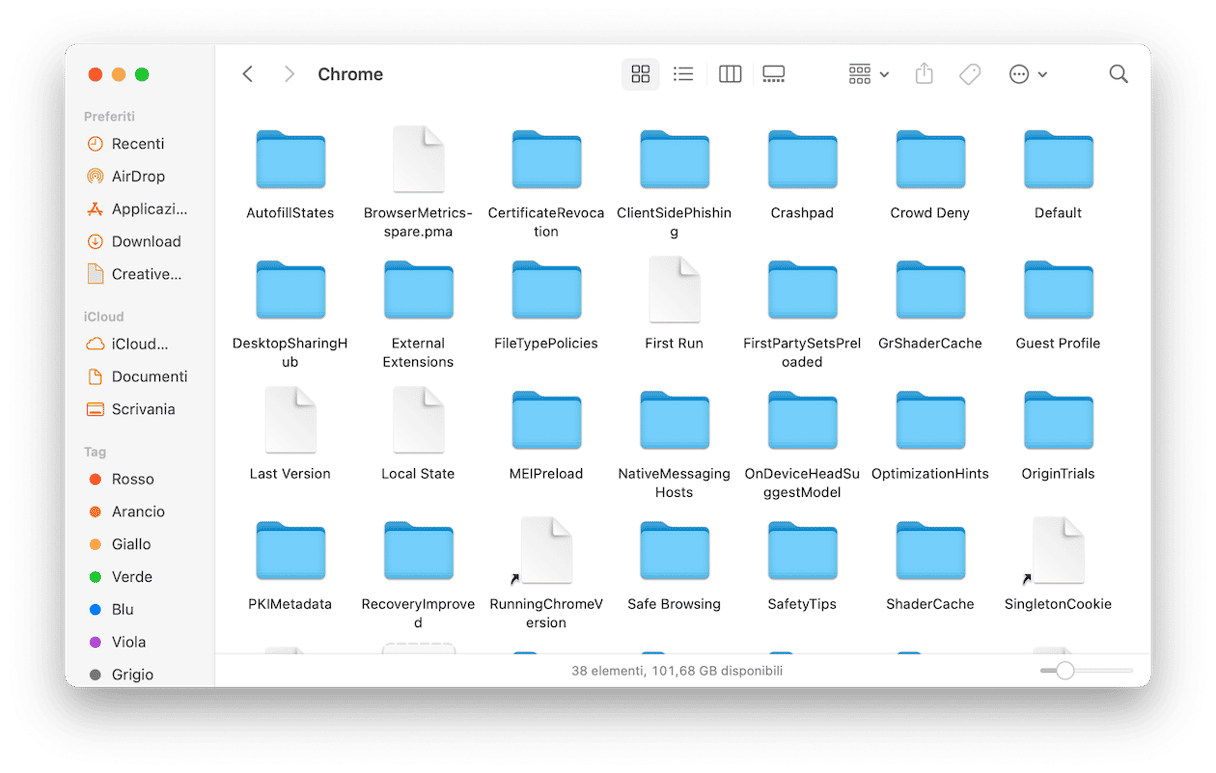Select the FileTypePolicies folder
This screenshot has width=1216, height=773.
pyautogui.click(x=546, y=290)
